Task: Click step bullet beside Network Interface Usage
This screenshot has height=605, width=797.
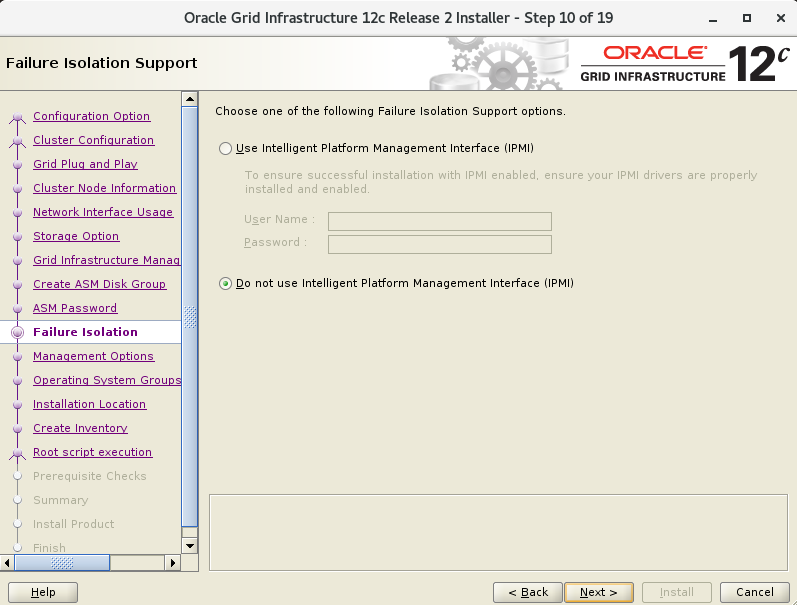Action: 17,213
